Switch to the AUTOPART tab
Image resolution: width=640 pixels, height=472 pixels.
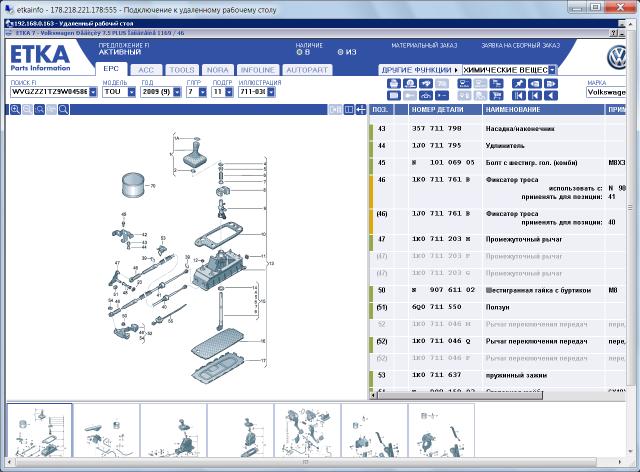click(x=307, y=70)
